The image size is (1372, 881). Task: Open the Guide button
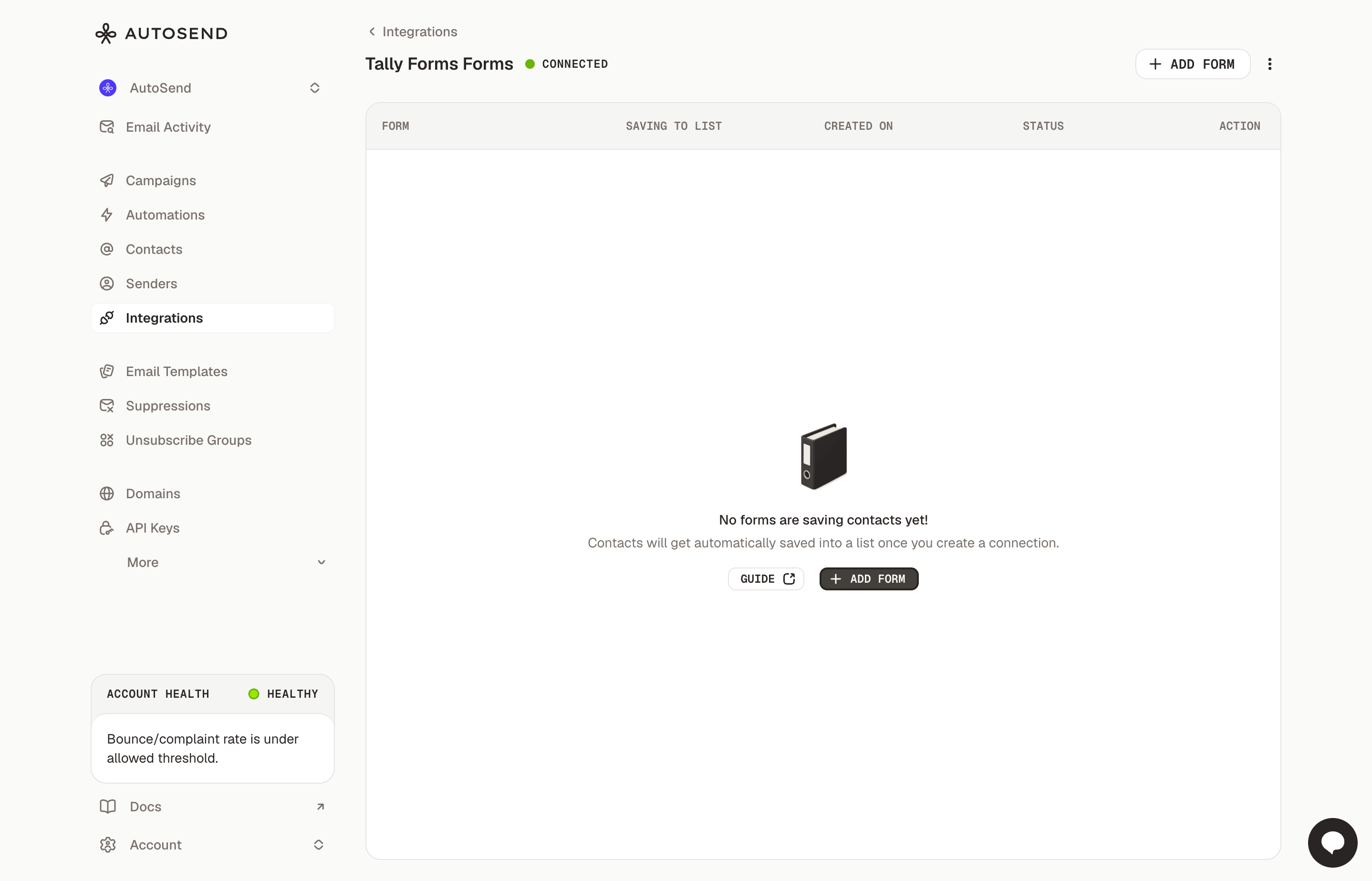tap(766, 579)
